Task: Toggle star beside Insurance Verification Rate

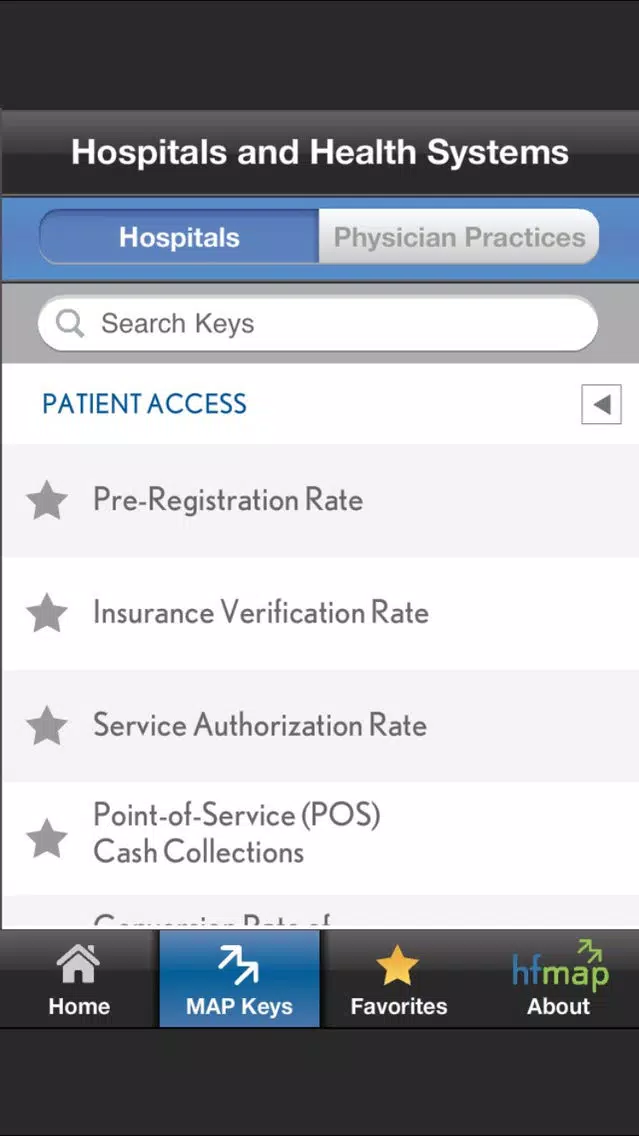Action: click(x=47, y=613)
